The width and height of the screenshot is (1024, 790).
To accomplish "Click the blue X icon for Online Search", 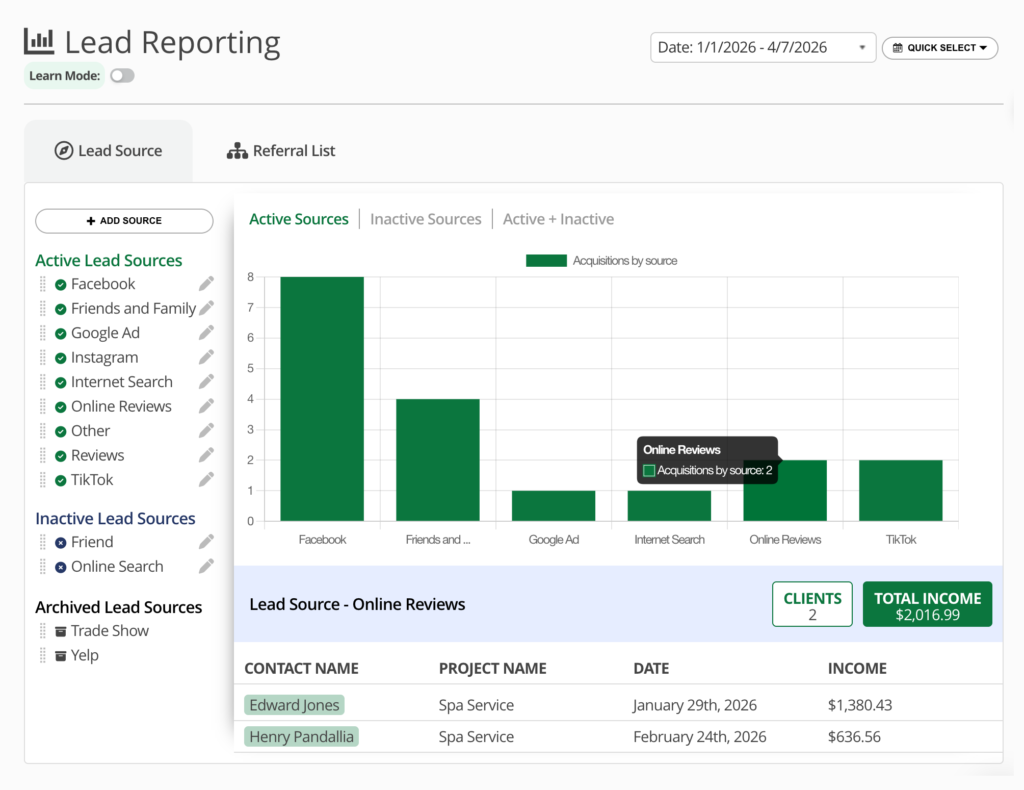I will tap(61, 567).
